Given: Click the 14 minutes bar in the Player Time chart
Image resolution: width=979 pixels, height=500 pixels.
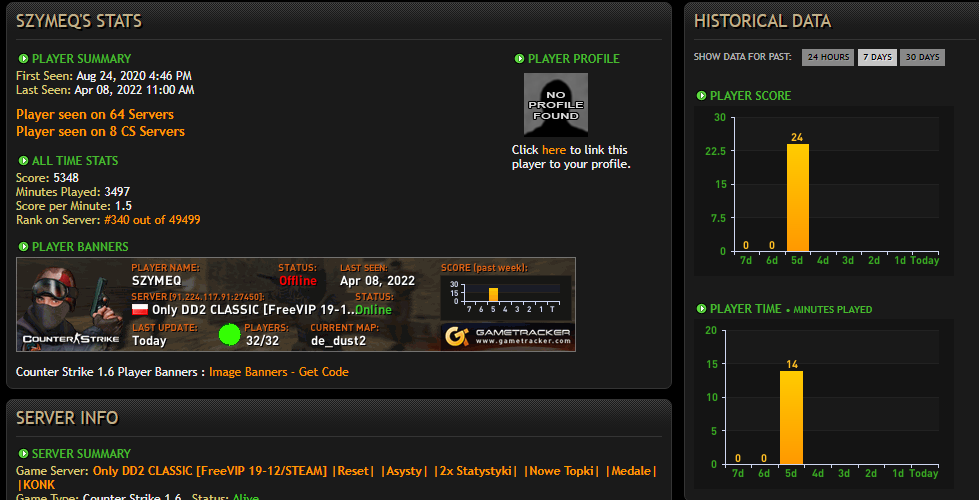Looking at the screenshot, I should click(791, 417).
